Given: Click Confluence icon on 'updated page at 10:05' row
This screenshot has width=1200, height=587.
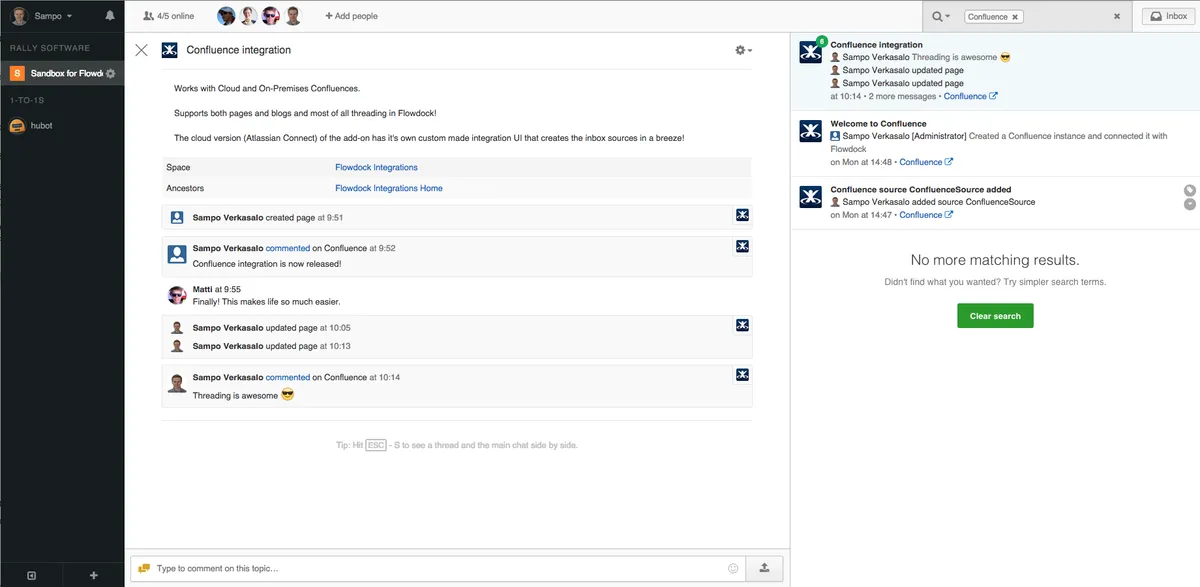Looking at the screenshot, I should (x=742, y=325).
